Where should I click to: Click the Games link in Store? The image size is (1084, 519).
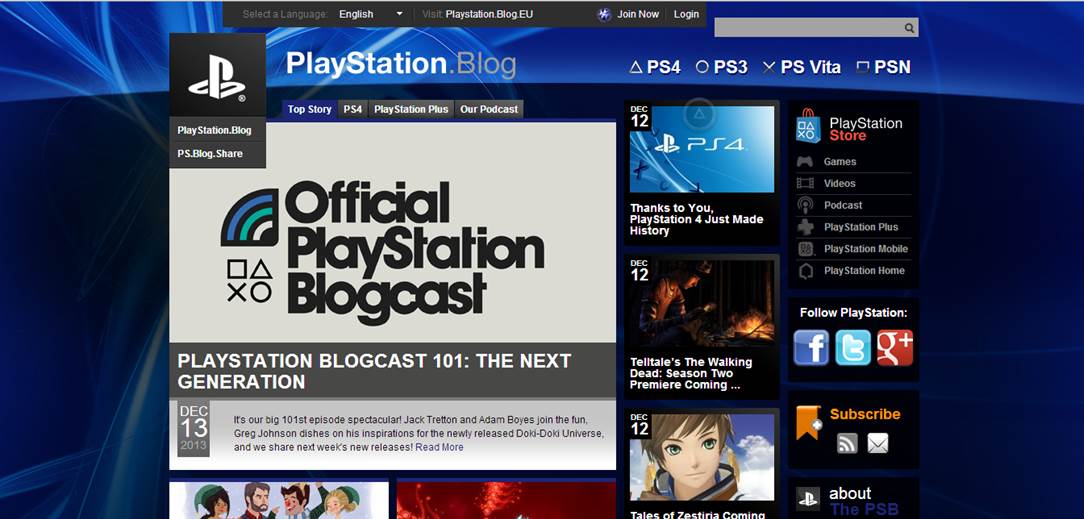click(840, 162)
